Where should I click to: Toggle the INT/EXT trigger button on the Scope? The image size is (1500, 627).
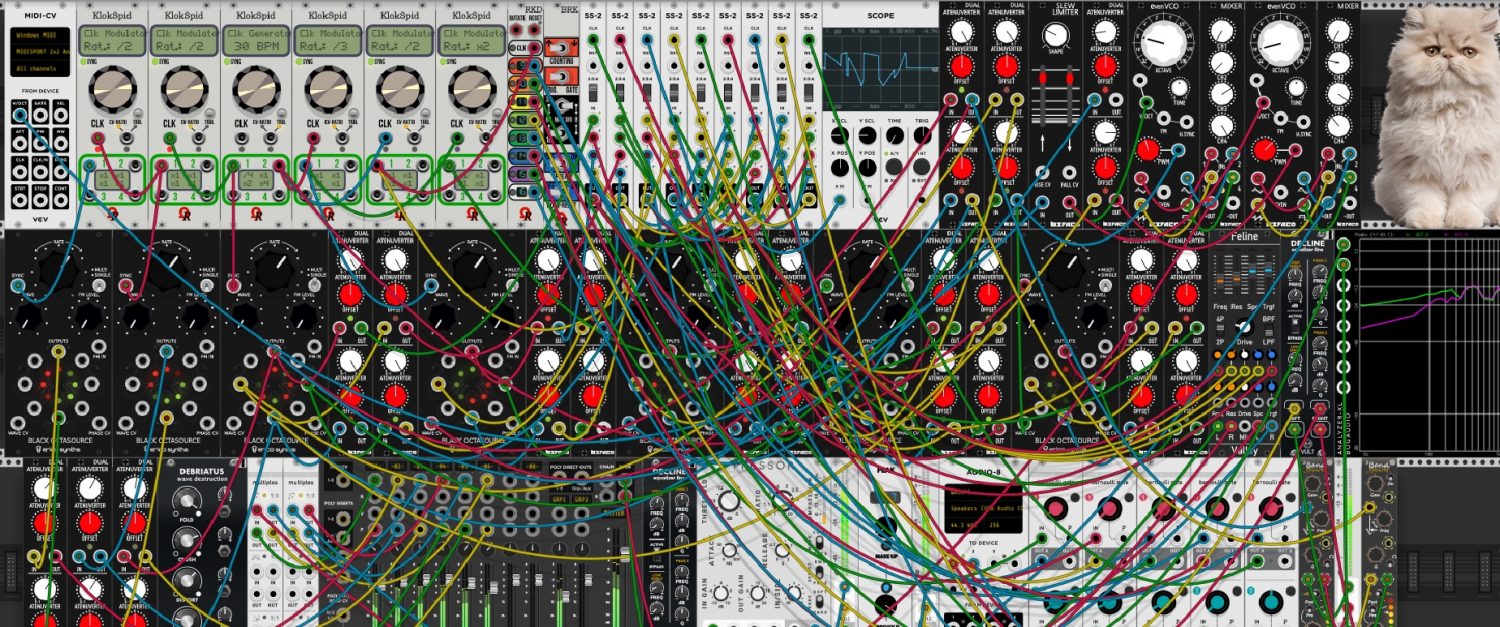[x=921, y=167]
